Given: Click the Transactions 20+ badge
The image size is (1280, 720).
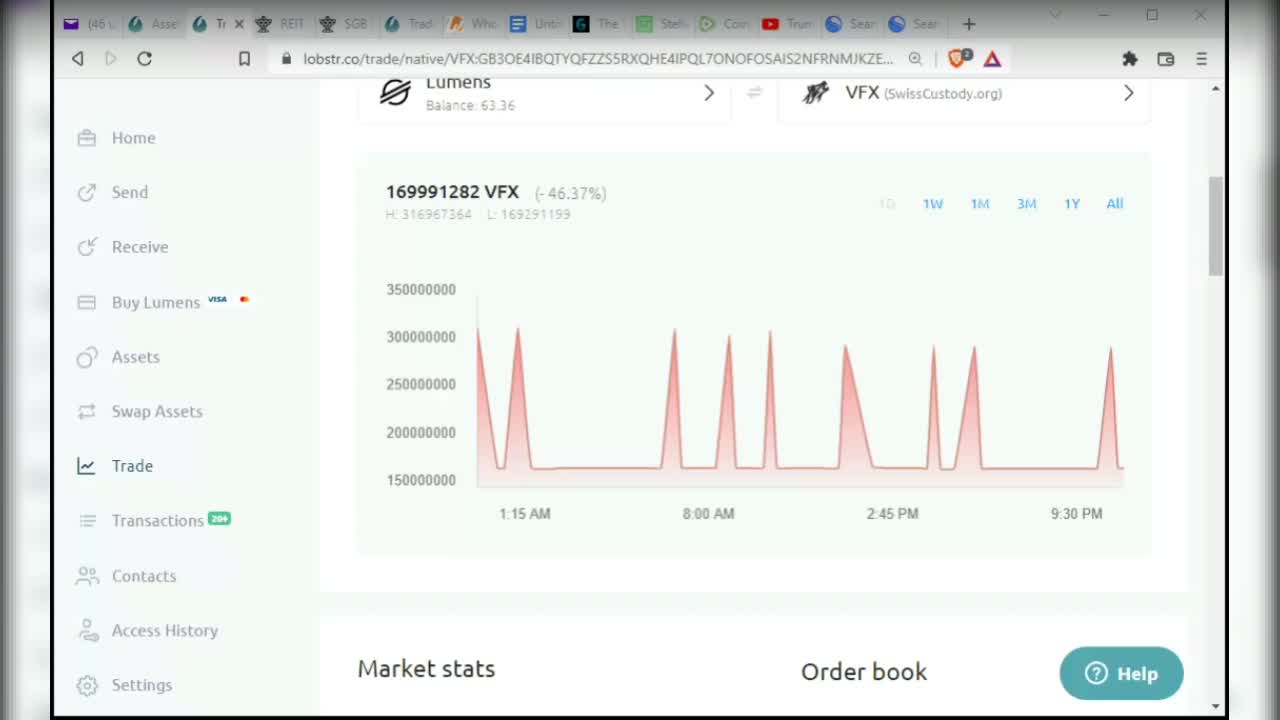Looking at the screenshot, I should (219, 519).
